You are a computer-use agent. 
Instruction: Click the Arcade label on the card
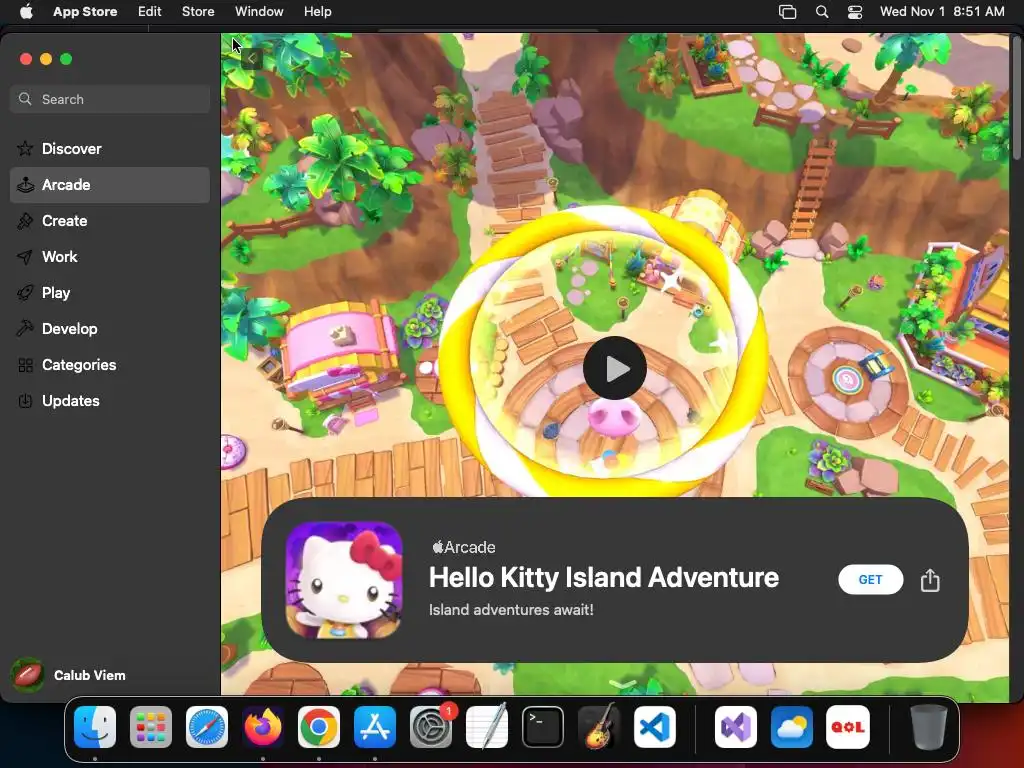(x=464, y=547)
